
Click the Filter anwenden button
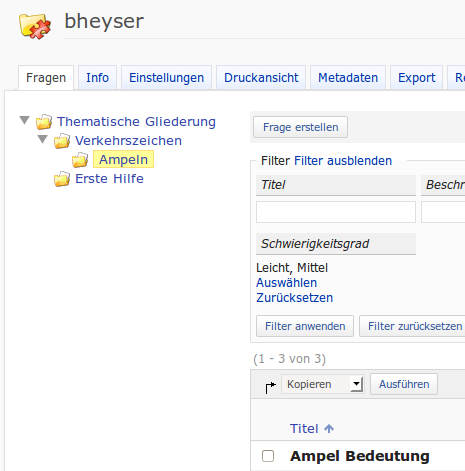point(305,326)
